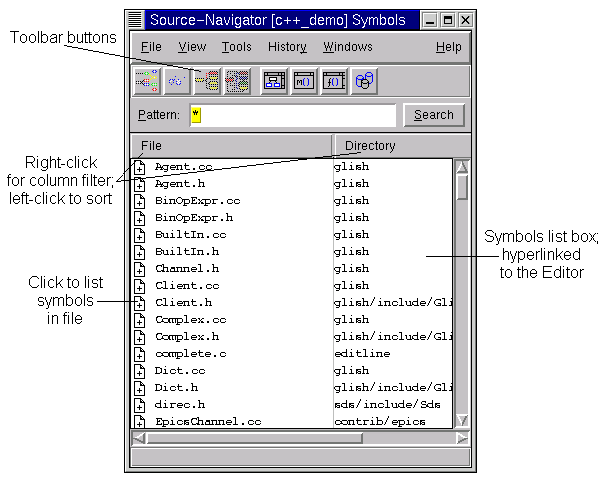Image resolution: width=605 pixels, height=479 pixels.
Task: Toggle the Classes symbol filter icon
Action: tap(274, 81)
